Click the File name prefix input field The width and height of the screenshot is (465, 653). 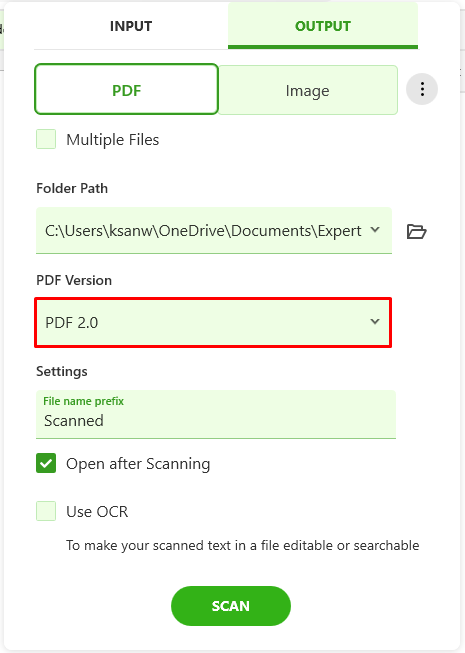216,414
